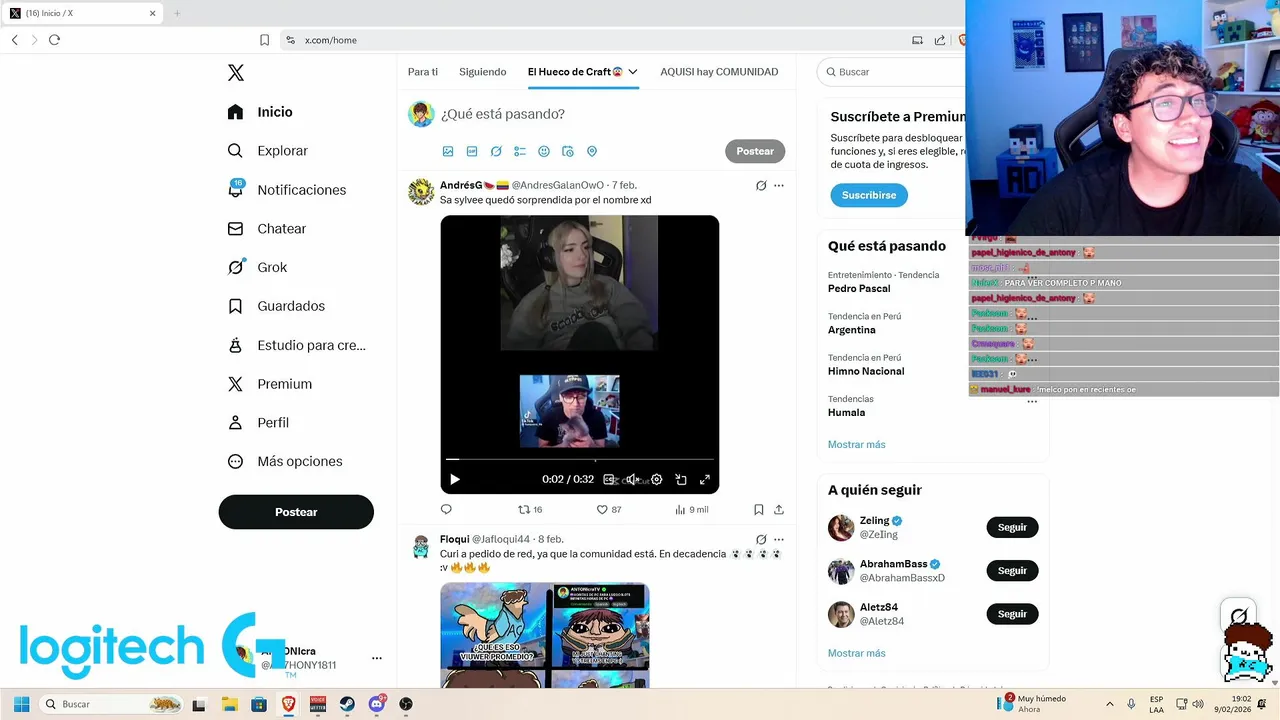The image size is (1280, 720).
Task: Follow AbrahamBass with Seguir button
Action: click(1012, 570)
